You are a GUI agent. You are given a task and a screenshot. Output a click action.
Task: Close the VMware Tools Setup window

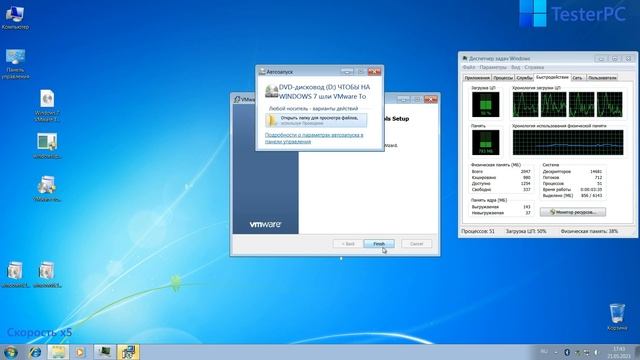(x=431, y=99)
